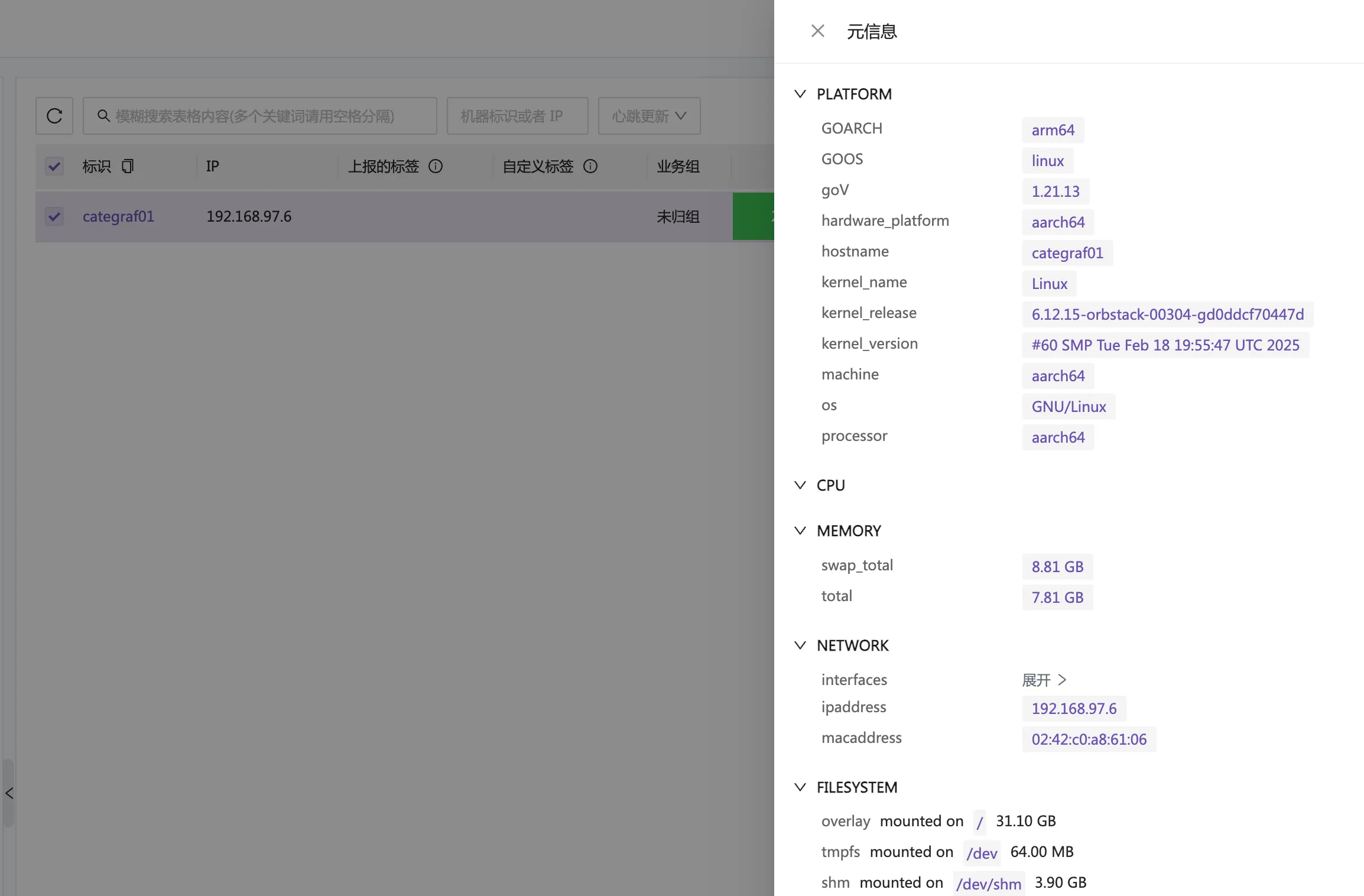Screen dimensions: 1364x896
Task: Click the sidebar collapse arrow
Action: [9, 793]
